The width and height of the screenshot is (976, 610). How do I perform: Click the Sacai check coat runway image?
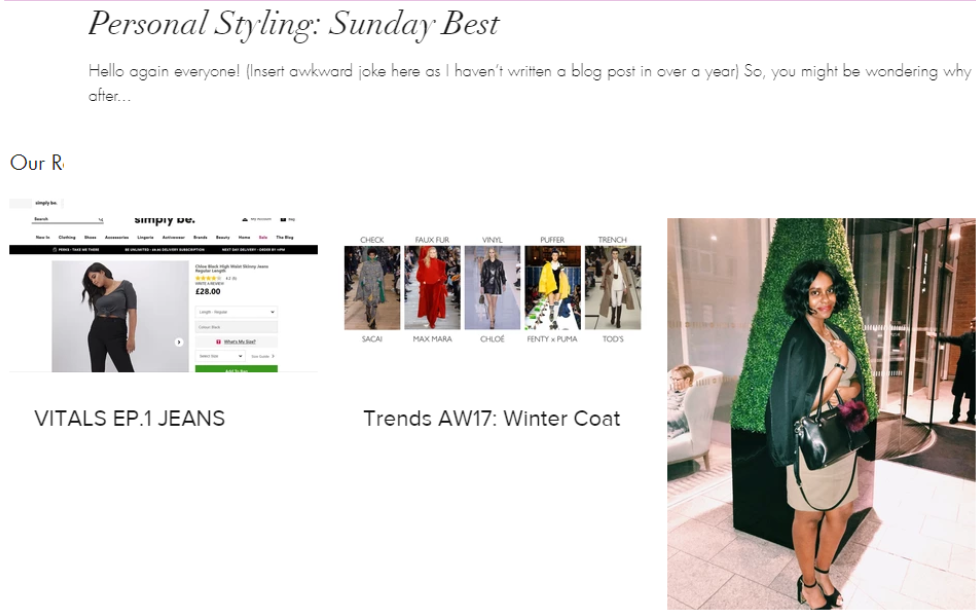[x=372, y=288]
